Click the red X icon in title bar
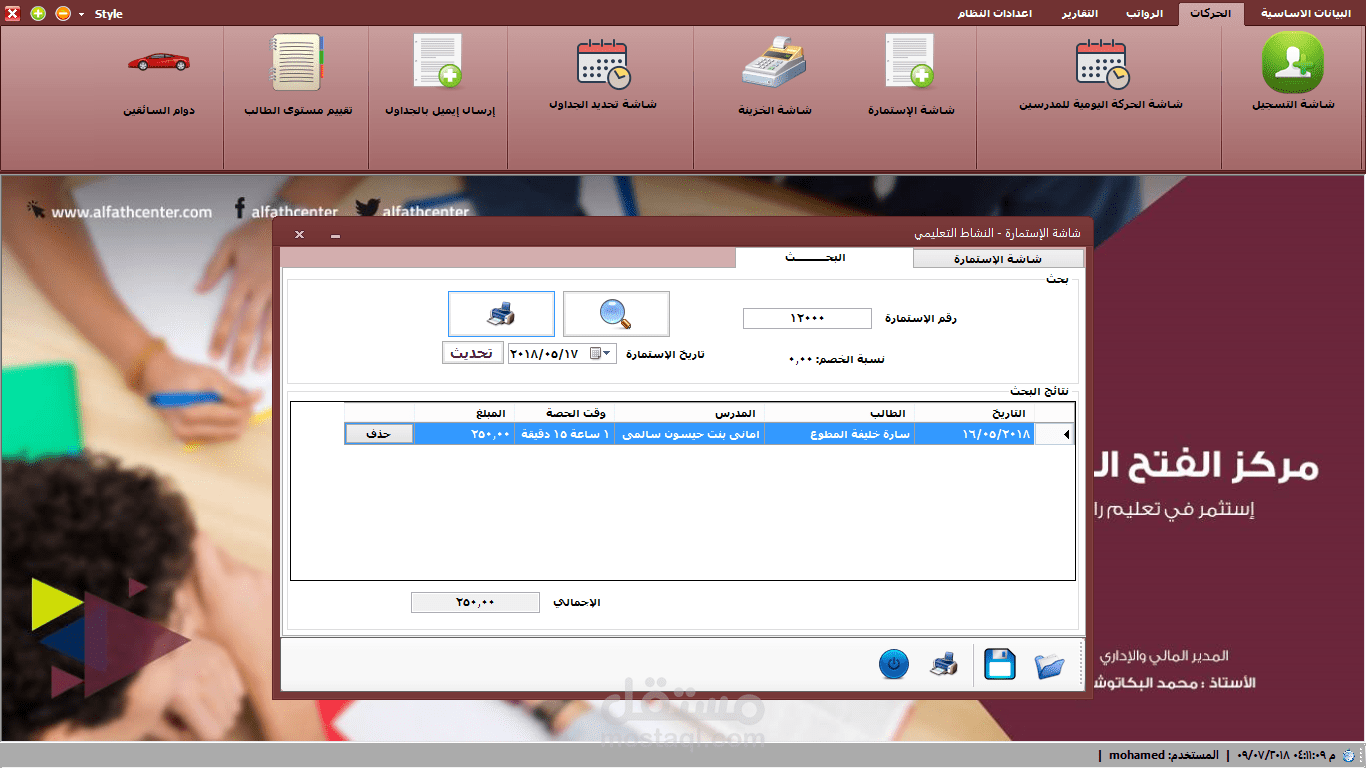 (13, 14)
